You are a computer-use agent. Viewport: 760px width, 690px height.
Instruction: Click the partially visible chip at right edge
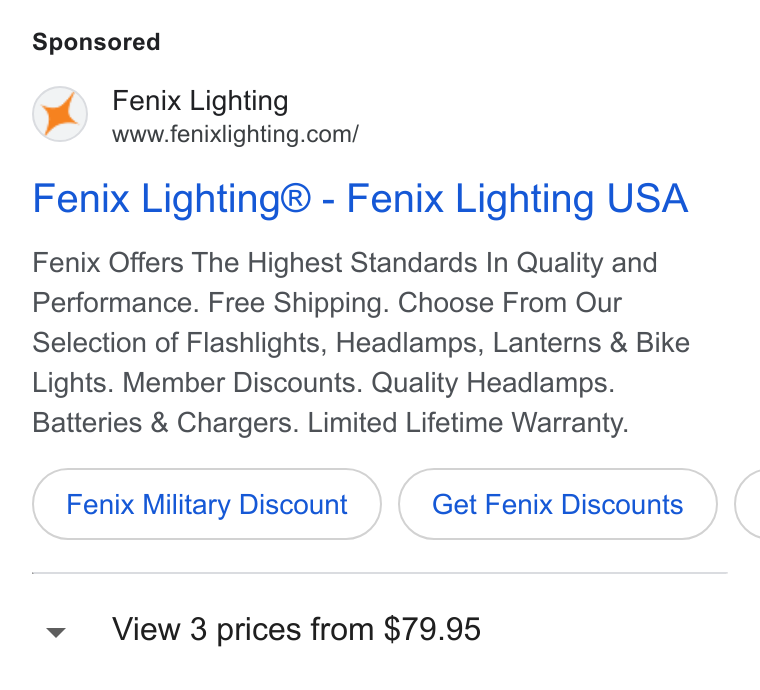pos(748,504)
